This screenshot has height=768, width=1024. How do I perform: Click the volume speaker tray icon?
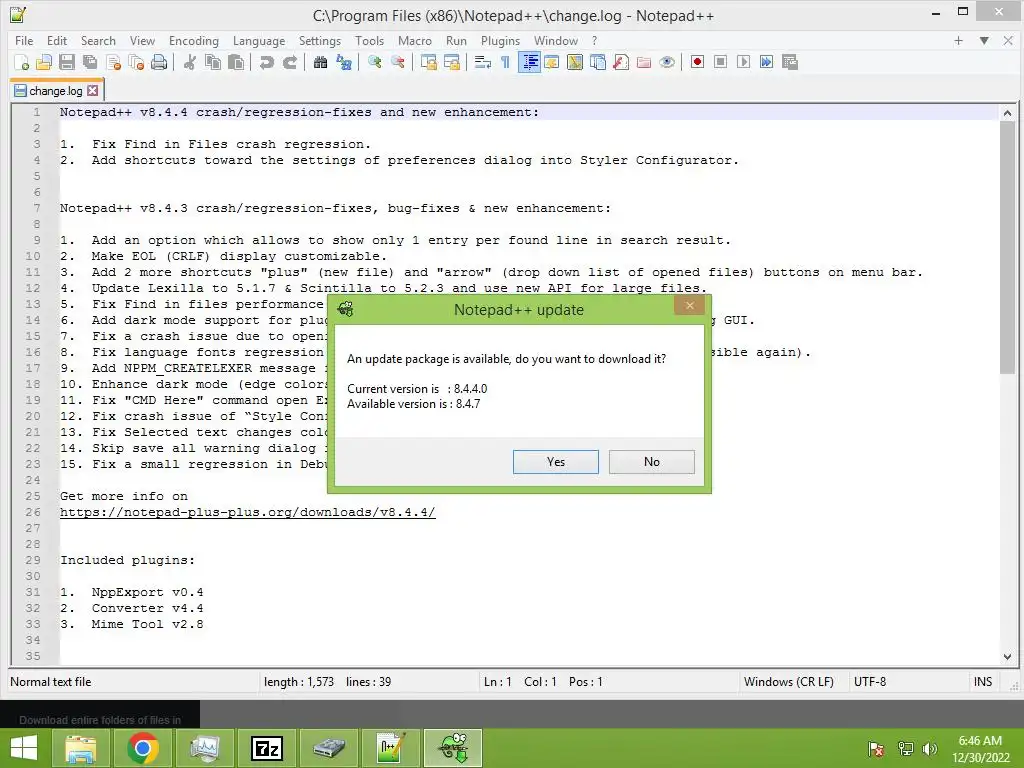930,749
